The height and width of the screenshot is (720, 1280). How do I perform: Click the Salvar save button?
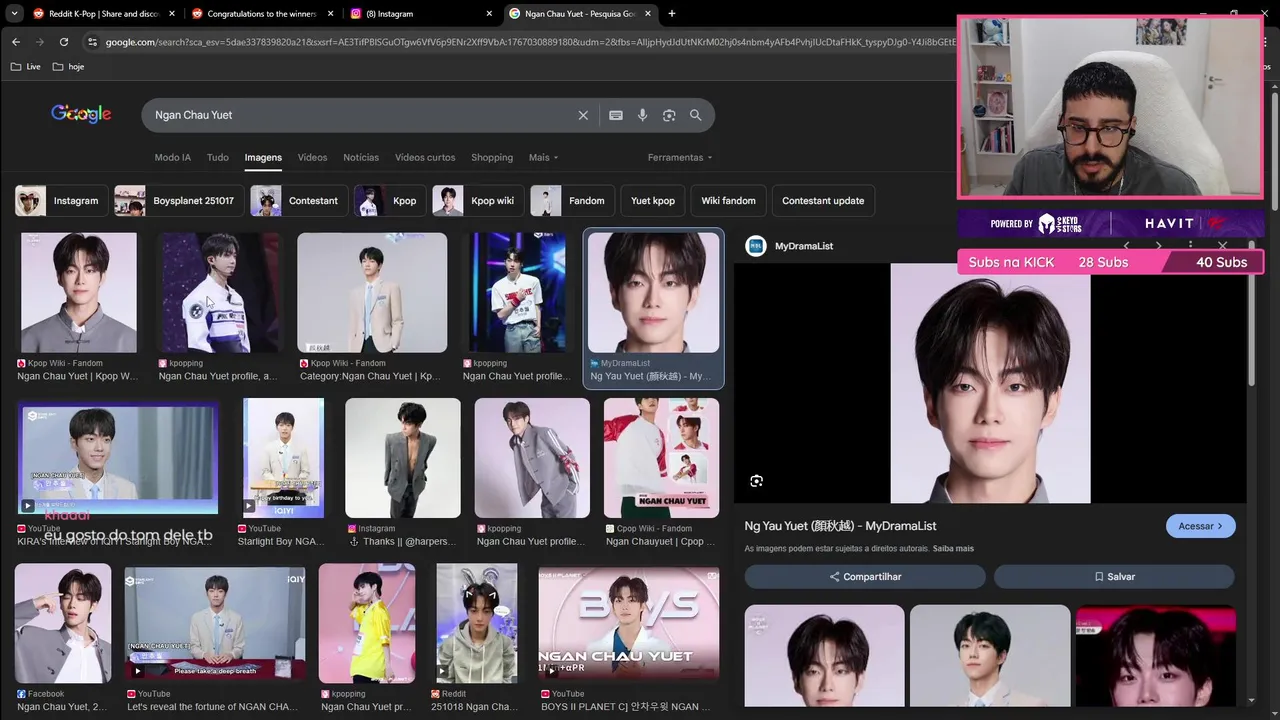1114,577
